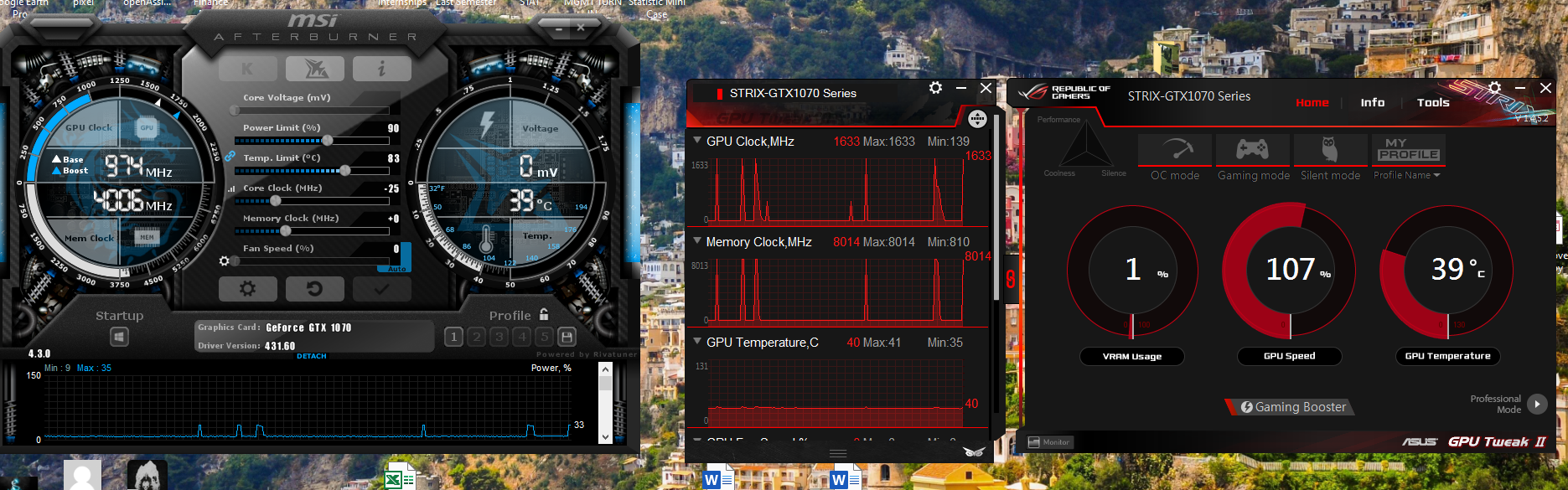Switch to Home tab in GPU Tweak
Image resolution: width=1568 pixels, height=490 pixels.
tap(1312, 102)
